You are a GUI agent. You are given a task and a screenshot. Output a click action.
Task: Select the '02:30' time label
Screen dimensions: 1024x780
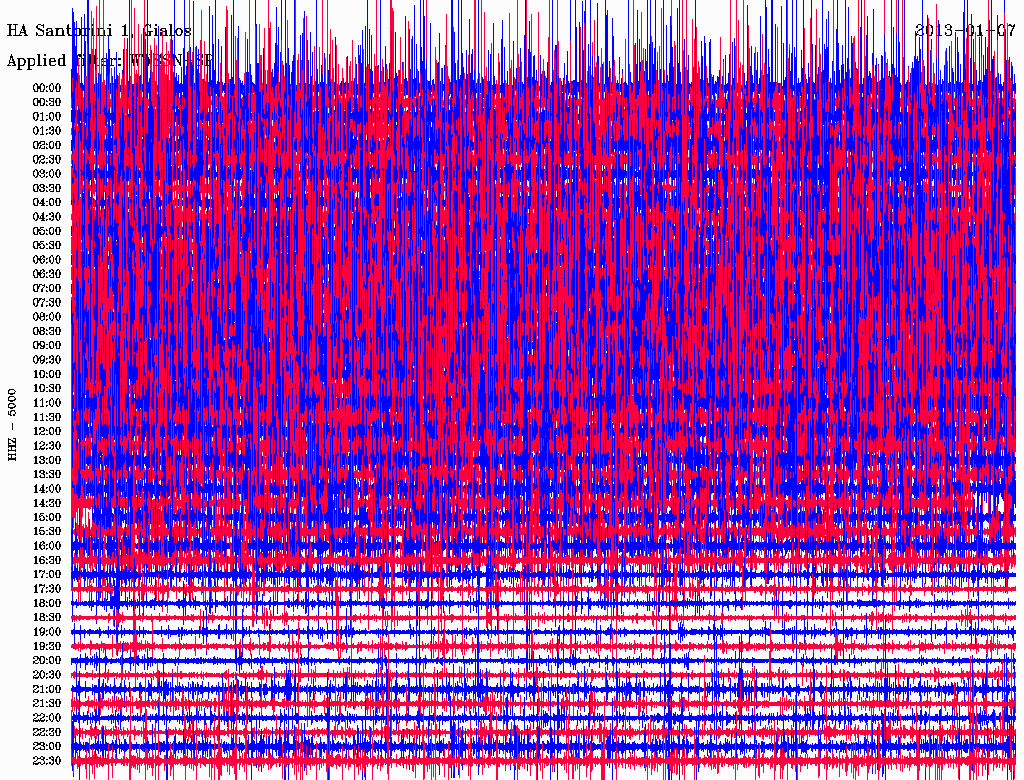coord(47,160)
